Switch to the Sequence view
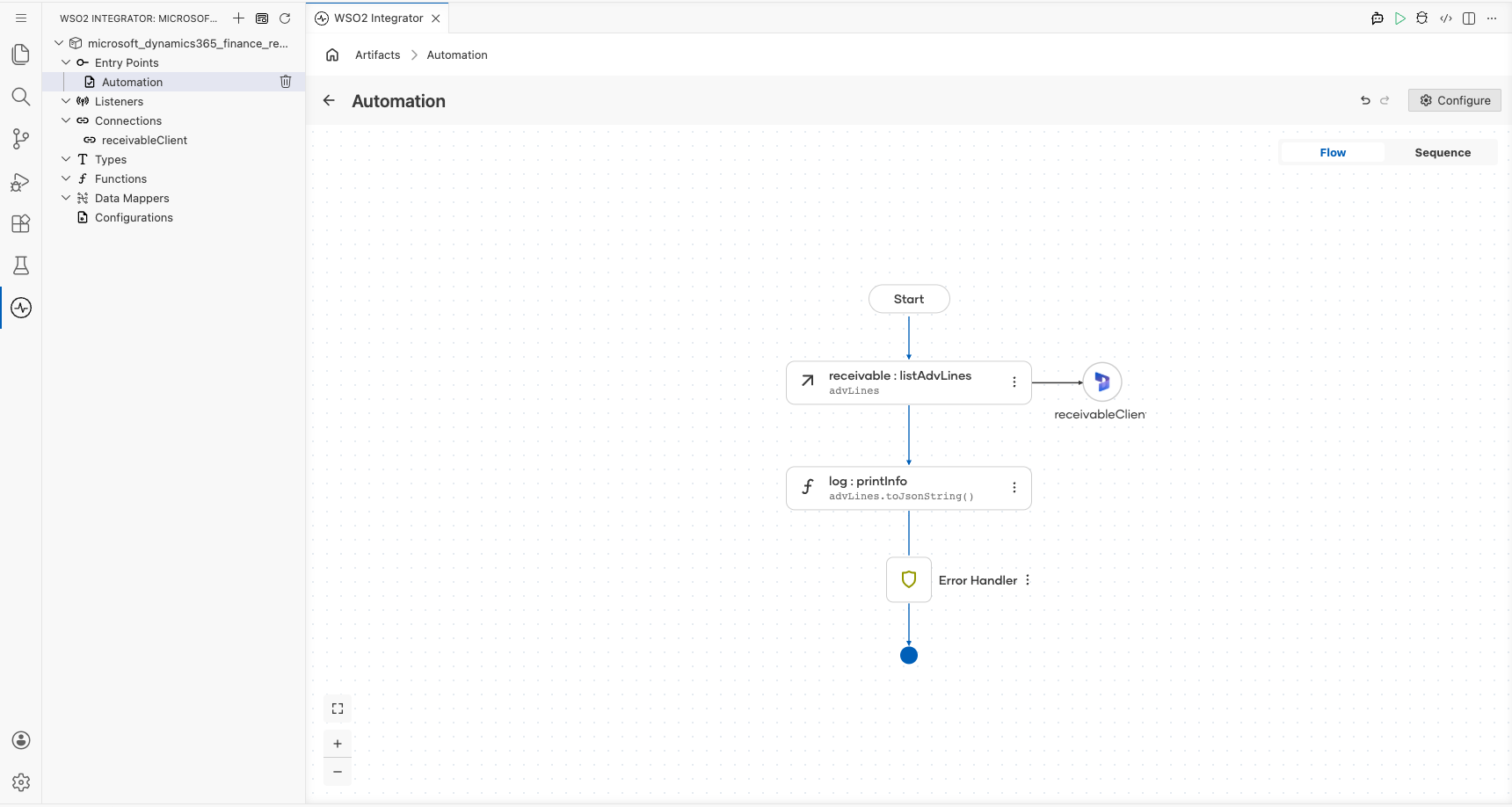Viewport: 1512px width, 807px height. 1443,152
